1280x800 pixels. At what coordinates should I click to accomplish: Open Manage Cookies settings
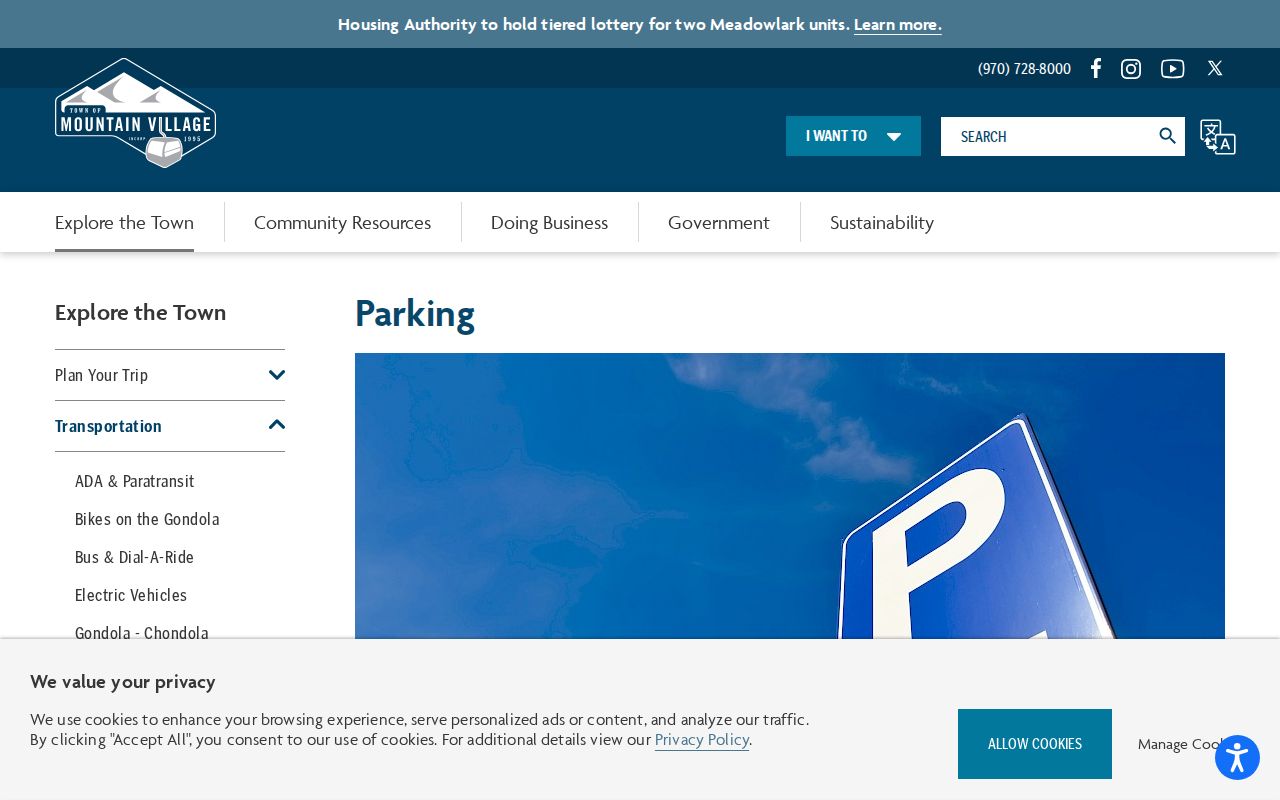coord(1181,744)
